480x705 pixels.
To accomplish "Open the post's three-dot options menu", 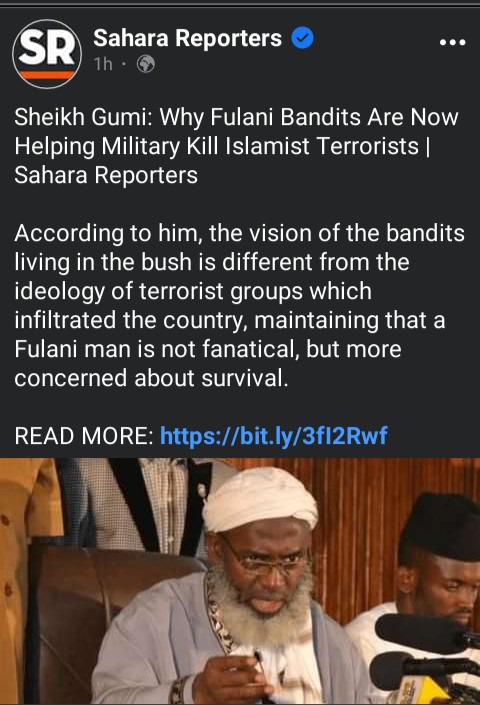I will click(453, 42).
